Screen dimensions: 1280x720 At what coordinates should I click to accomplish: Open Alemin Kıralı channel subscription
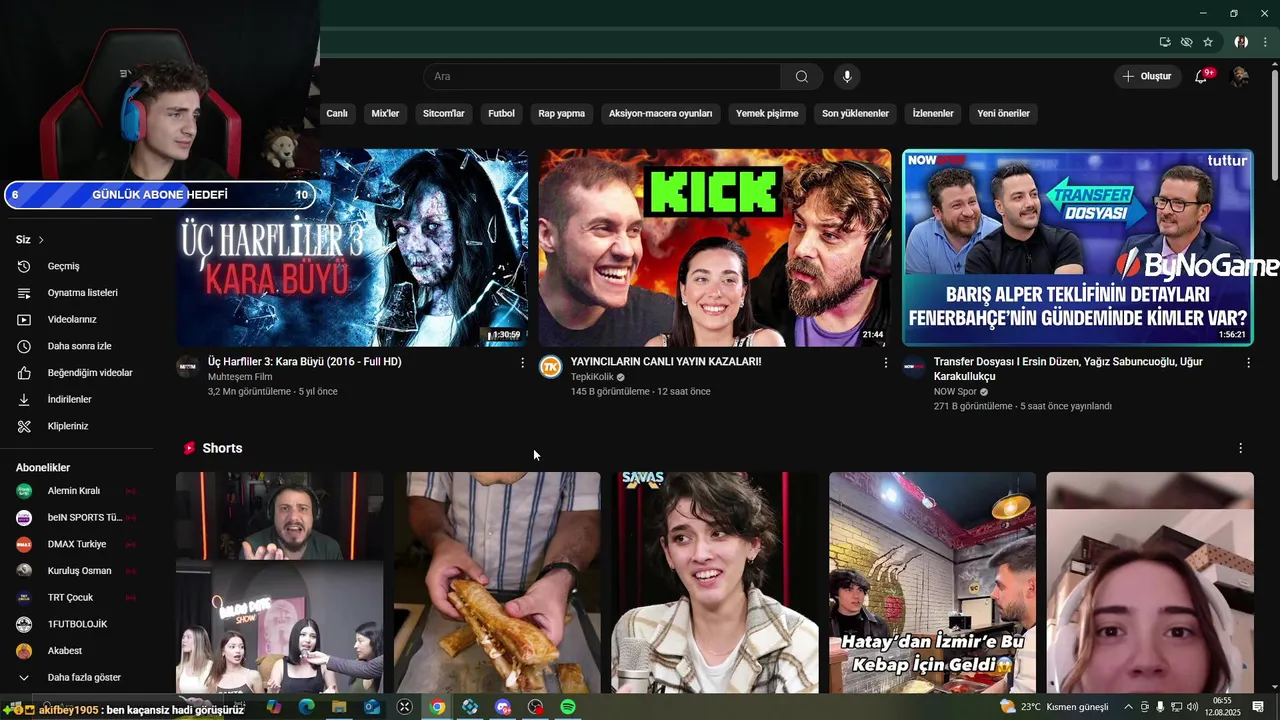pyautogui.click(x=75, y=491)
